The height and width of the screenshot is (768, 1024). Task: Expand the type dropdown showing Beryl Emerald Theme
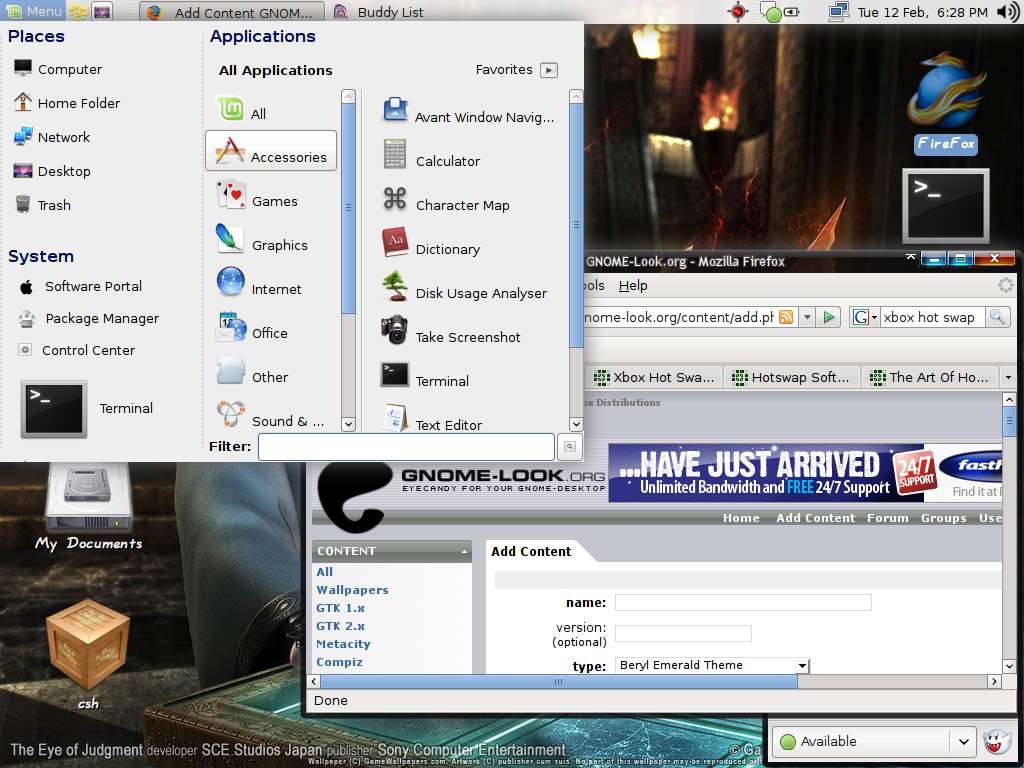point(712,665)
